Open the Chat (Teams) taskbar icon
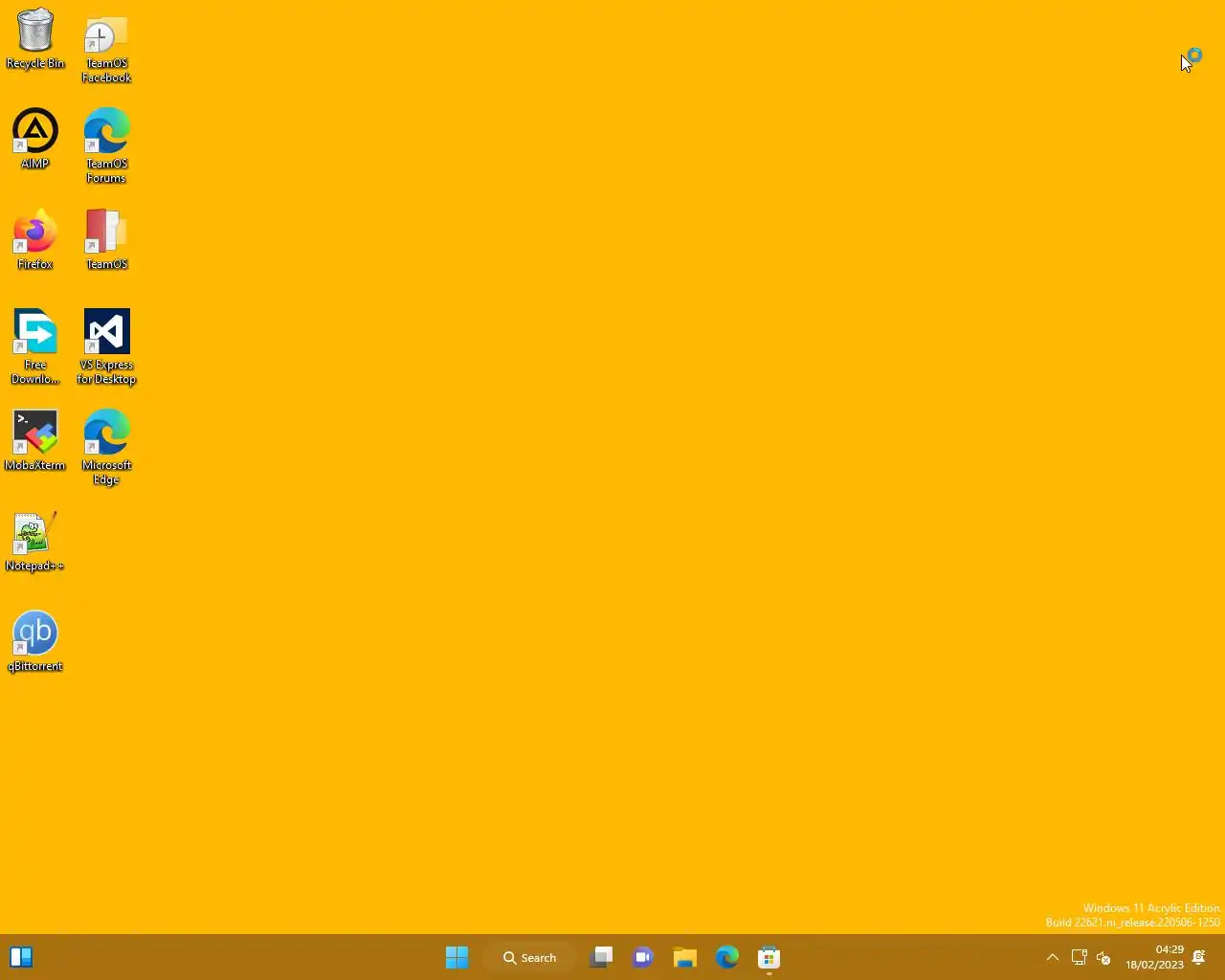The image size is (1225, 980). point(643,957)
